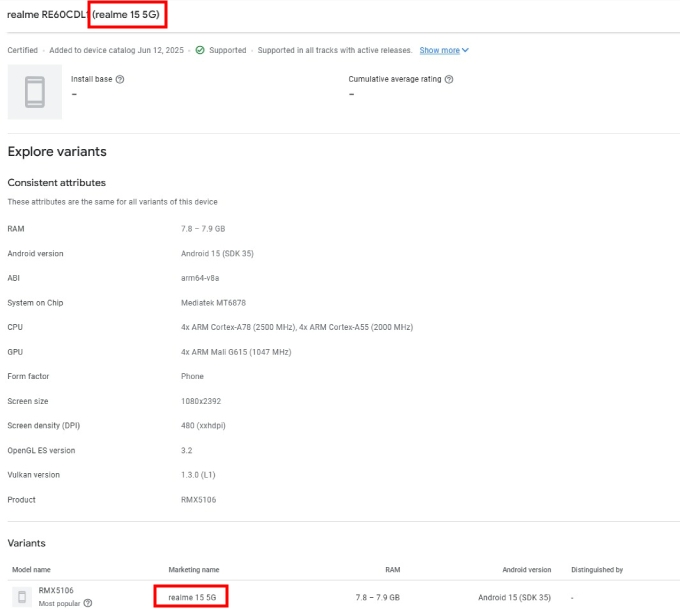Click Android 15 (SDK 35) in Consistent attributes
680x615 pixels.
click(x=217, y=253)
